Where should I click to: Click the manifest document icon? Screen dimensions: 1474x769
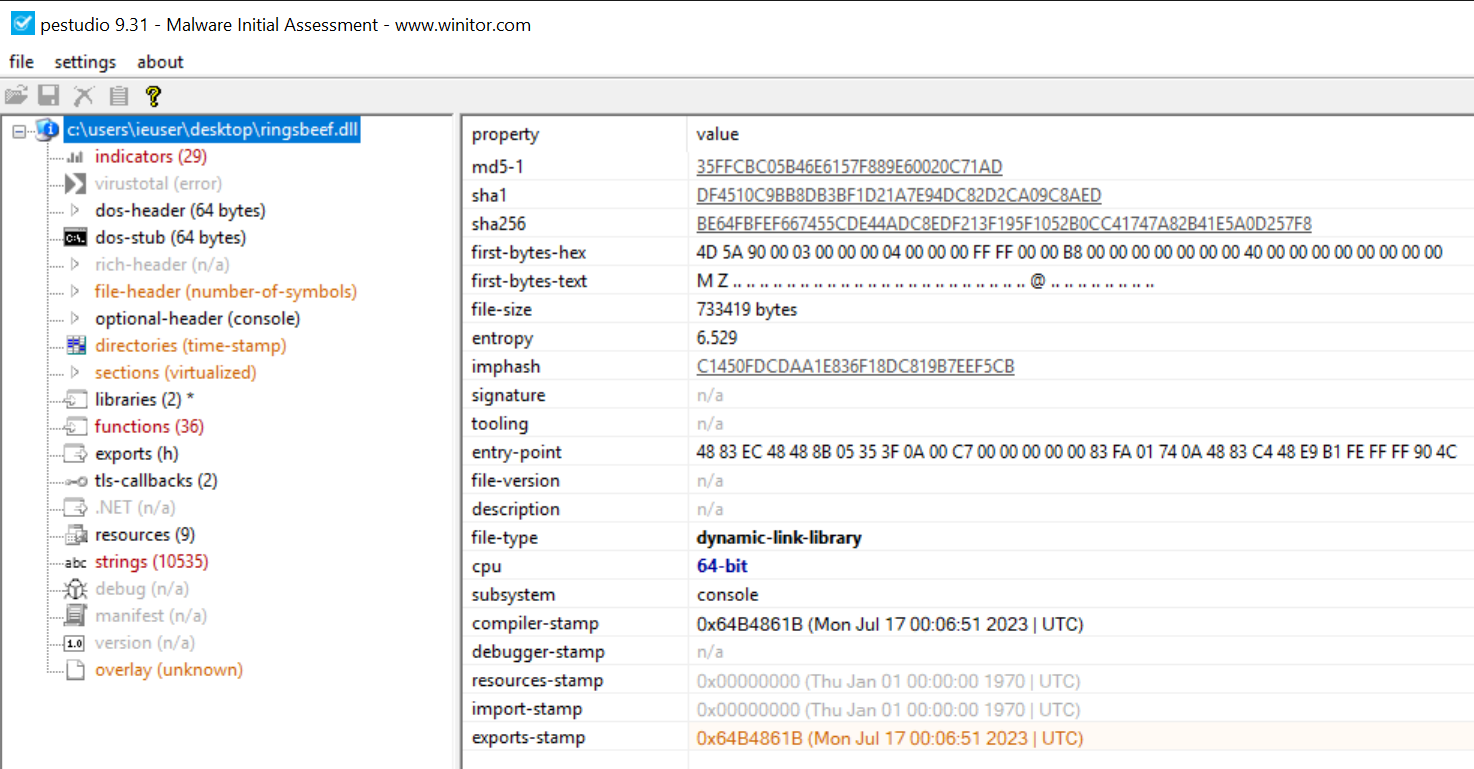click(x=76, y=616)
